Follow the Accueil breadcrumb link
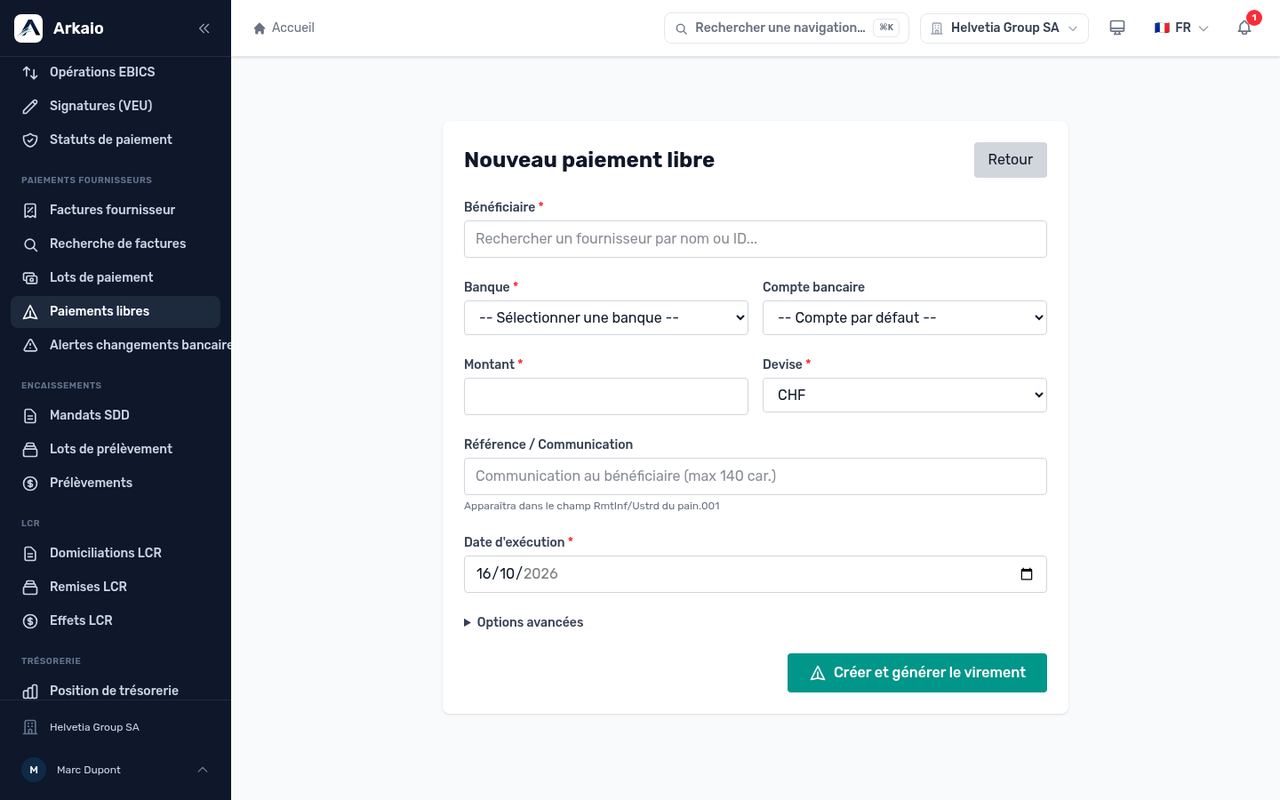Screen dimensions: 1280x800 pyautogui.click(x=293, y=28)
